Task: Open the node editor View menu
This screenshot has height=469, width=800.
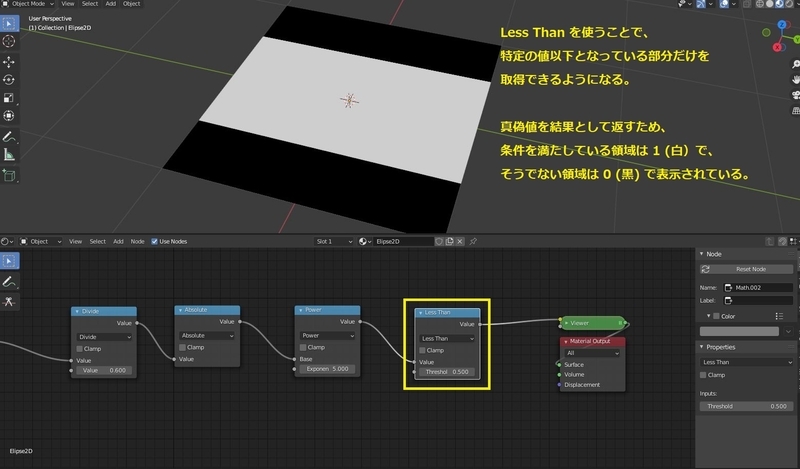Action: 76,241
